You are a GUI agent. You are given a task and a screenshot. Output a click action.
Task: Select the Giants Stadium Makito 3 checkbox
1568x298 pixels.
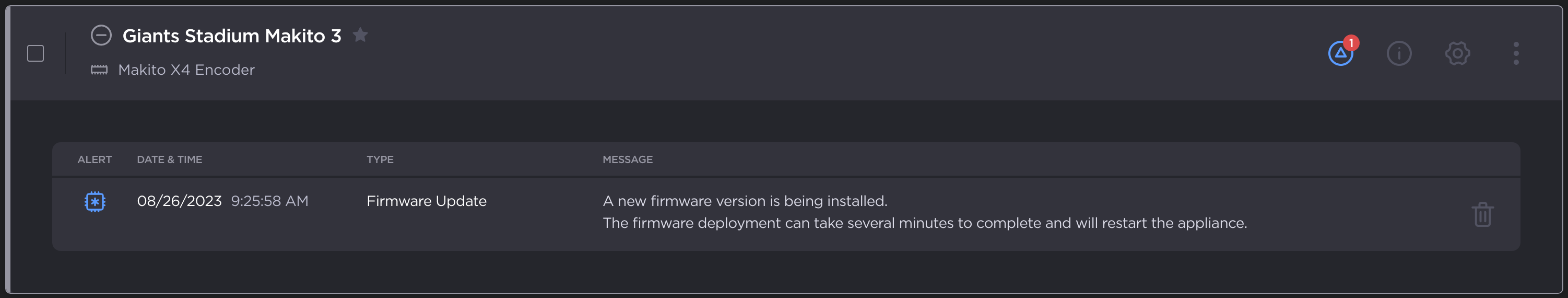pos(36,54)
